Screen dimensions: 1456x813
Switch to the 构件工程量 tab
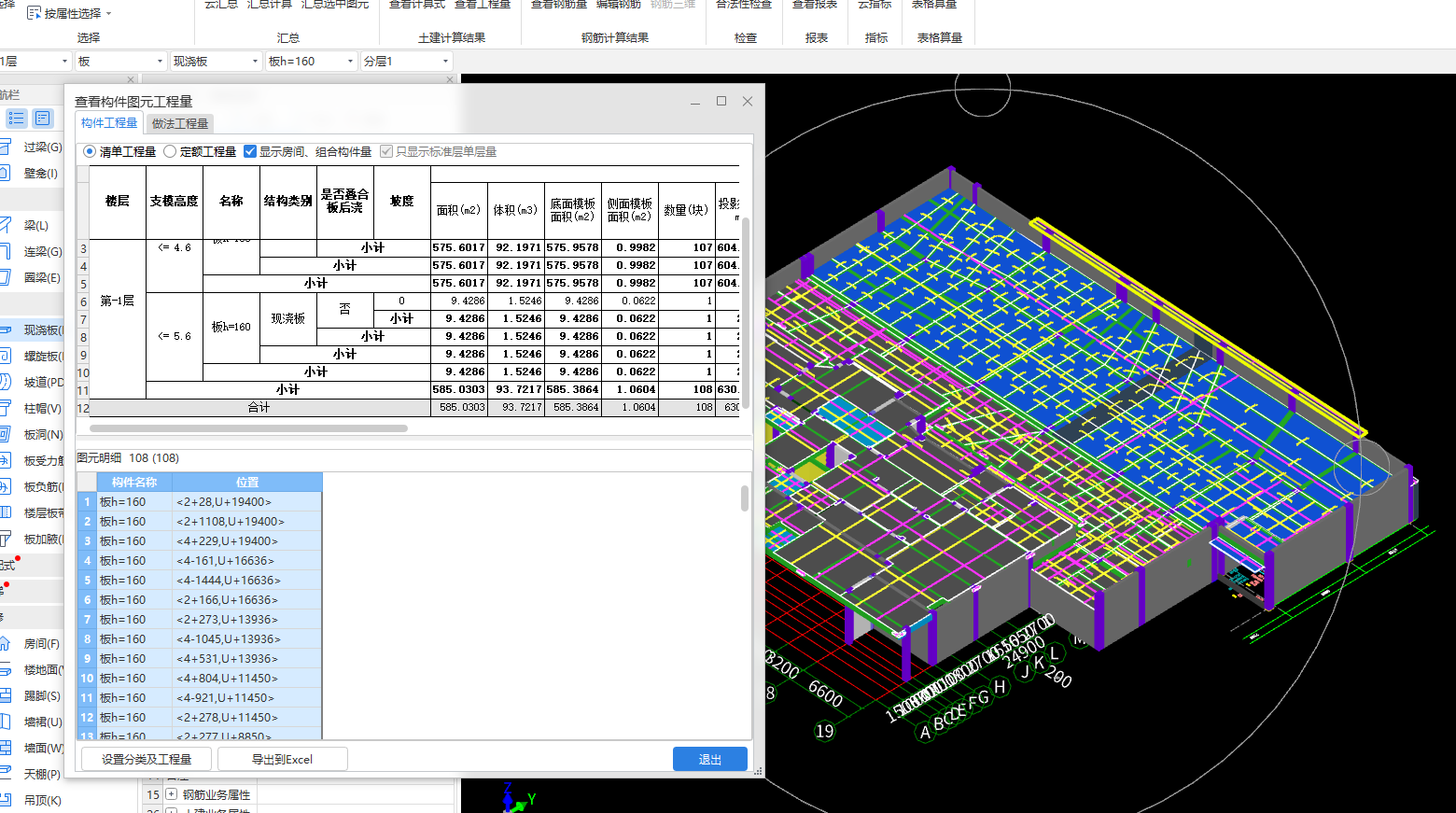[x=109, y=123]
